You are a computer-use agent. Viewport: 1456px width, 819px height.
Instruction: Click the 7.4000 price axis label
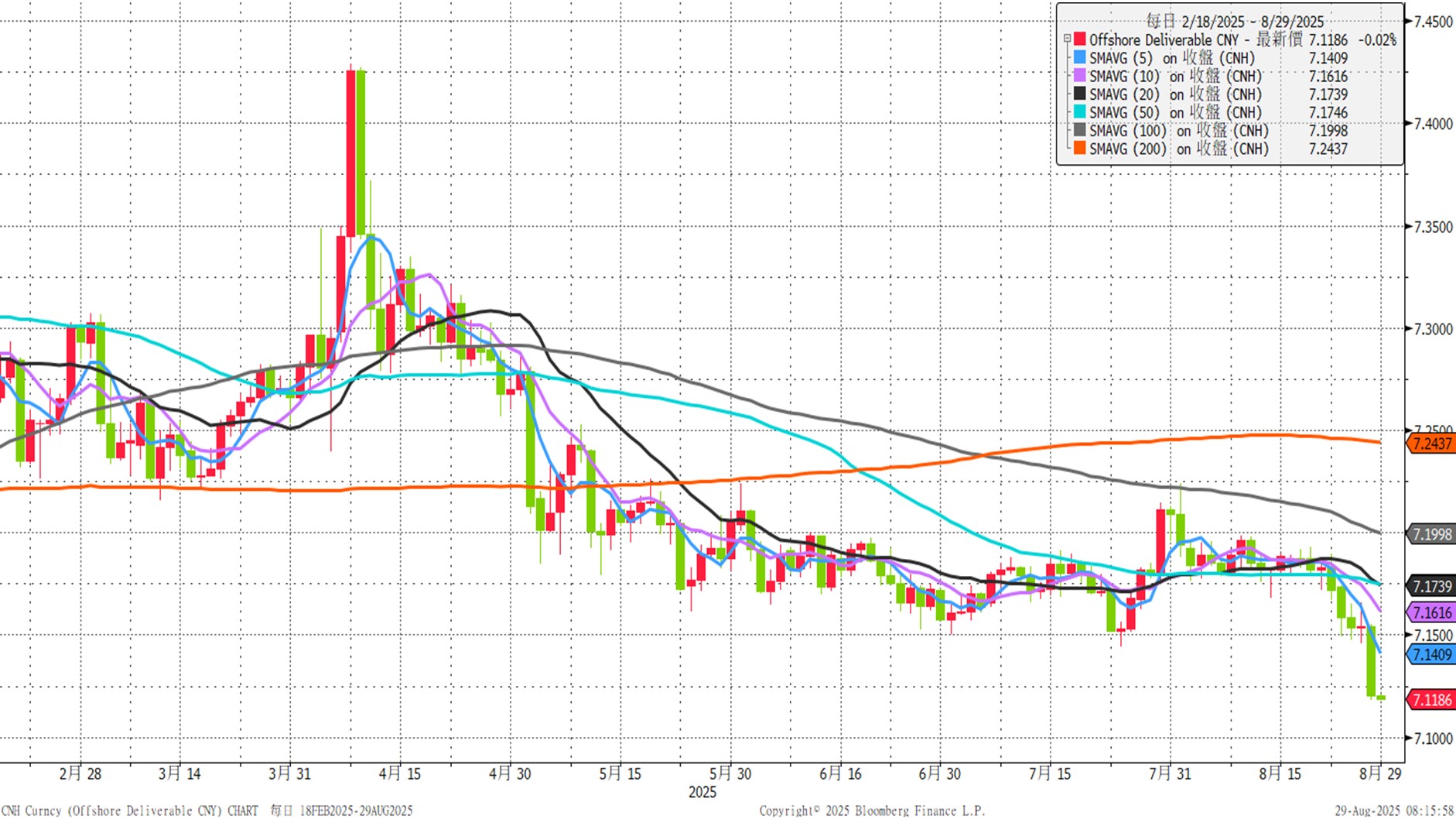coord(1434,124)
